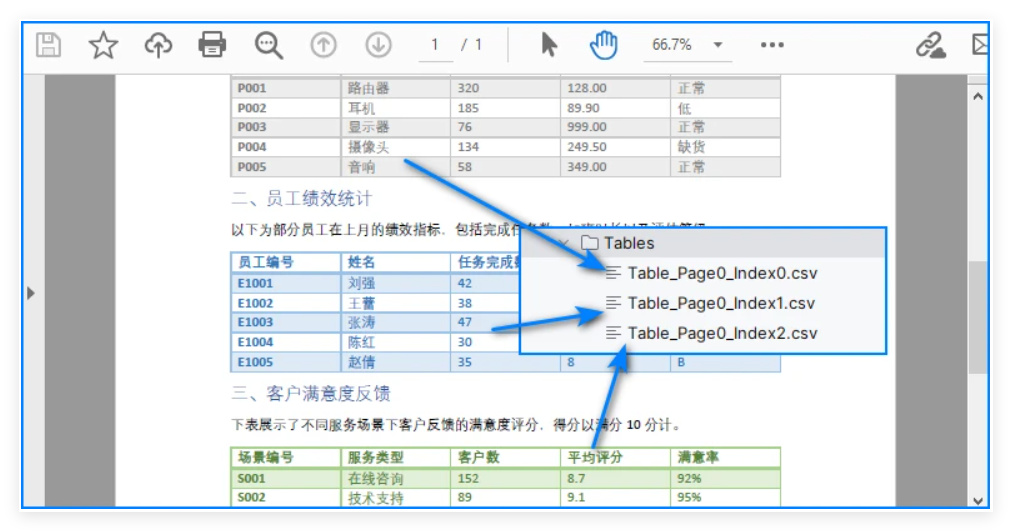Open the 66.7% zoom level dropdown
1012x531 pixels.
717,45
